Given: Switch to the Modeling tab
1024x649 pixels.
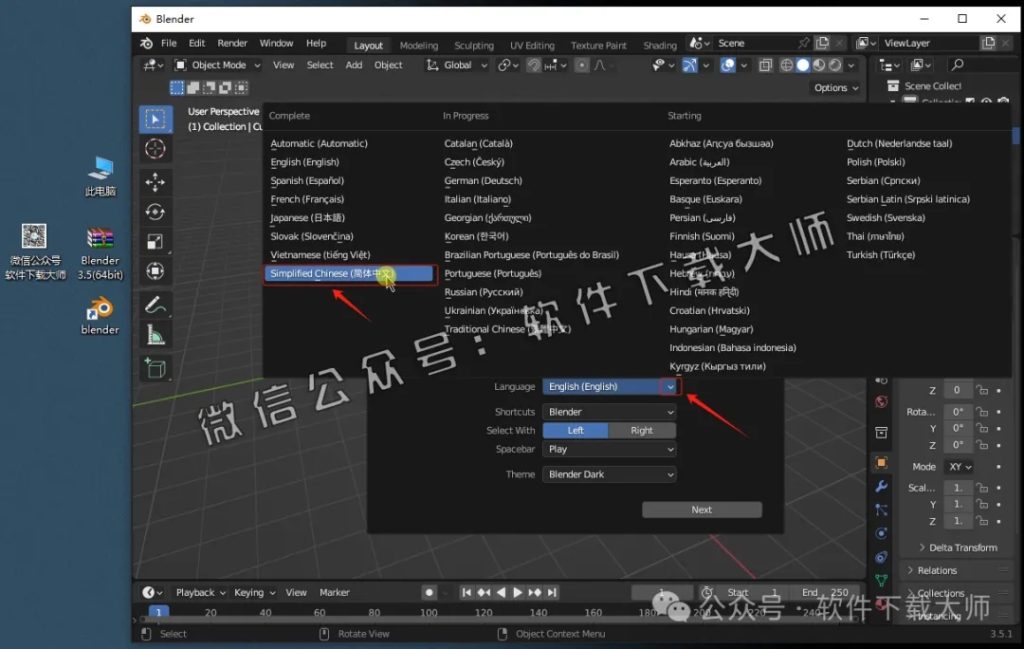Looking at the screenshot, I should (419, 45).
